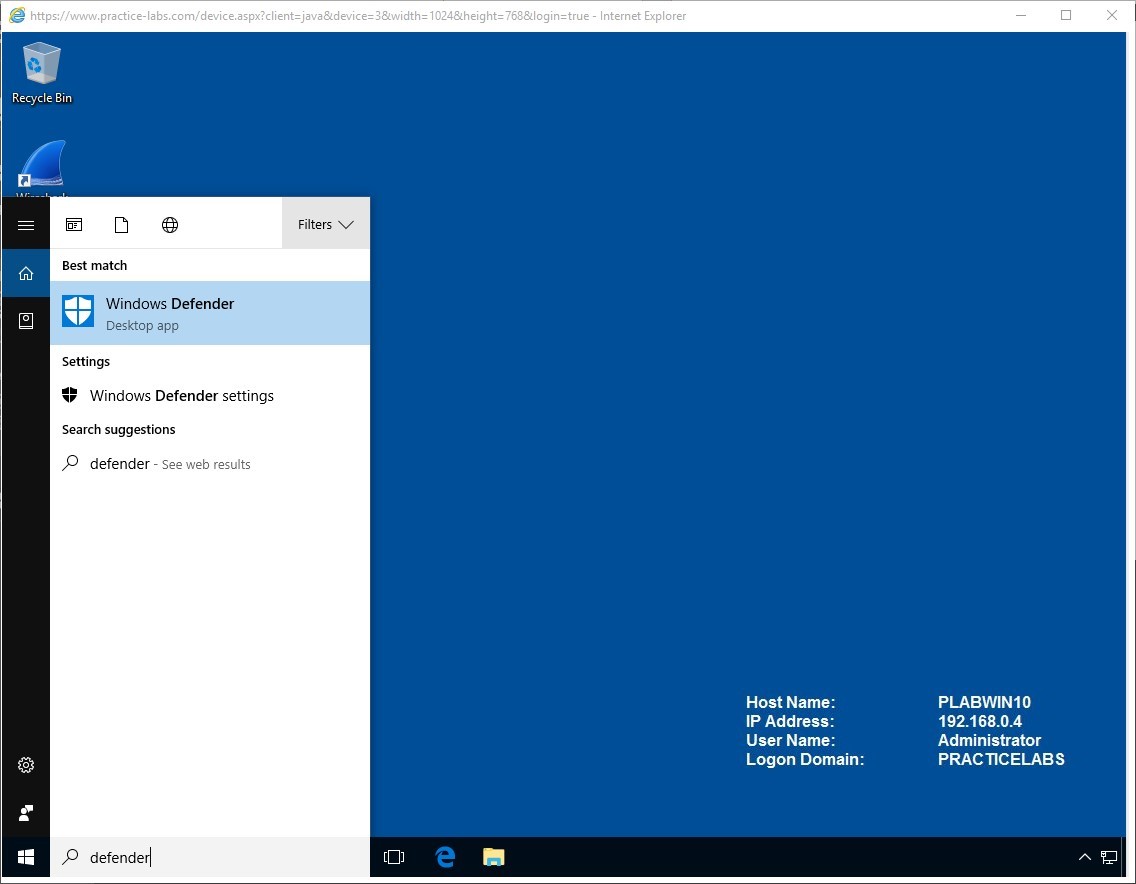Click the IP Address: label
Image resolution: width=1136 pixels, height=884 pixels.
pos(790,721)
